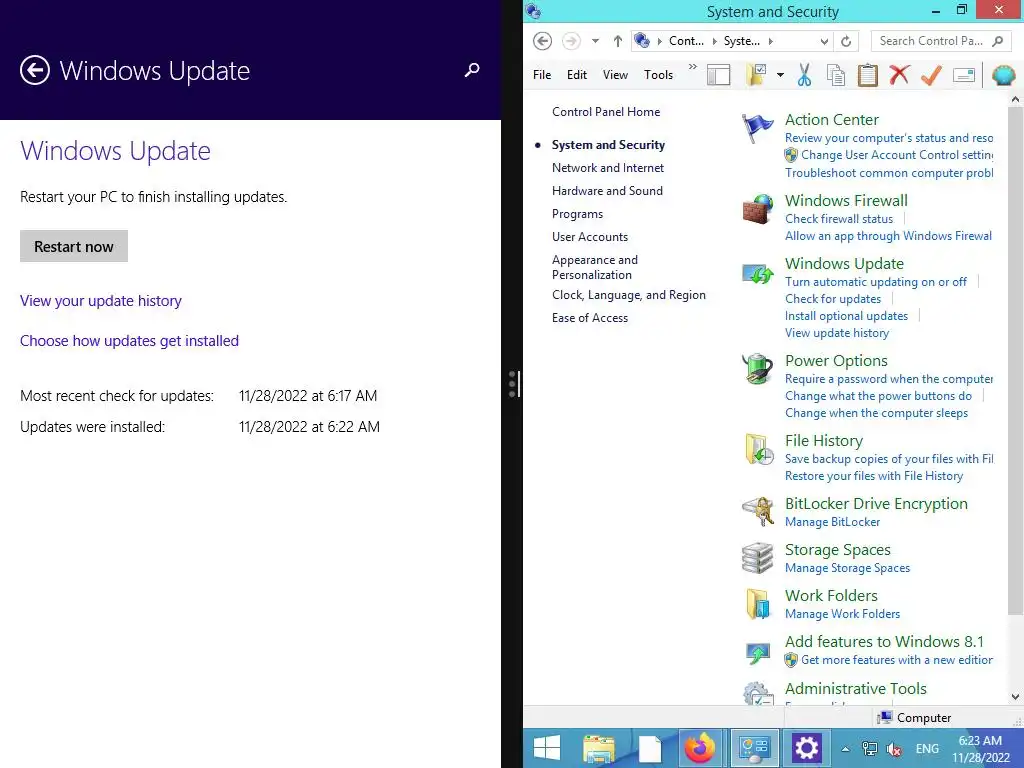
Task: Refresh the System and Security page
Action: point(846,41)
